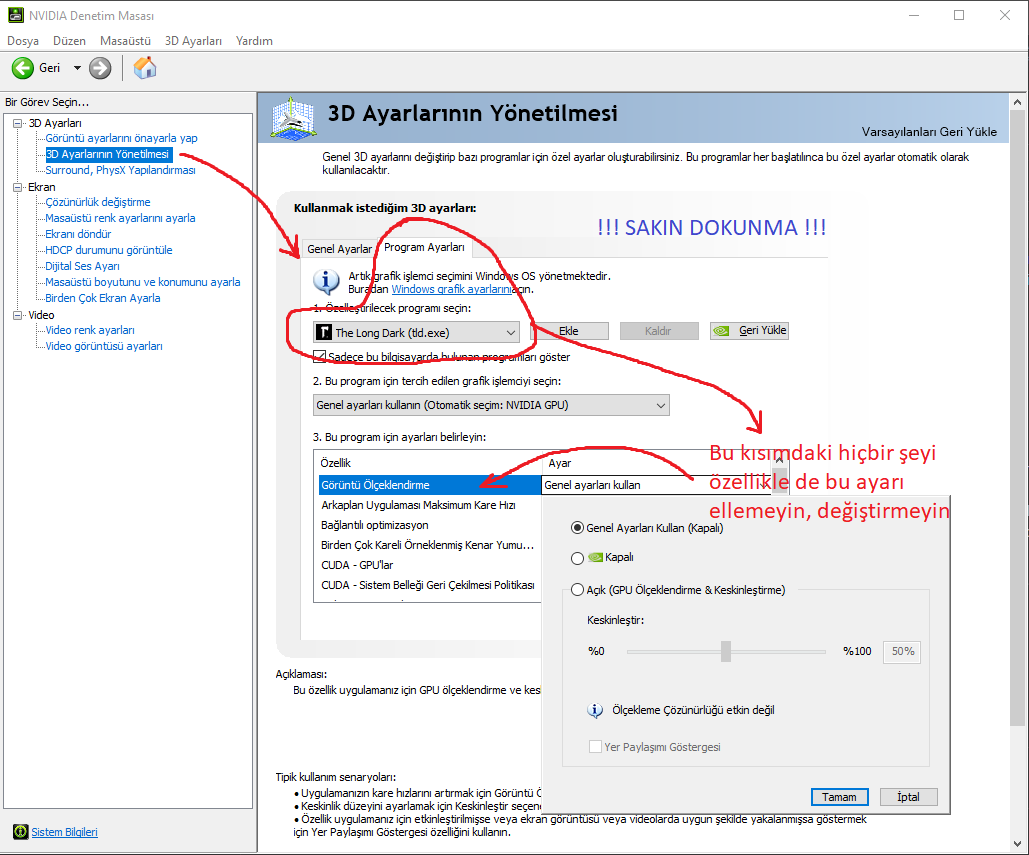Open Birden Çok Ekran Ayarla
The width and height of the screenshot is (1029, 855).
[x=102, y=299]
